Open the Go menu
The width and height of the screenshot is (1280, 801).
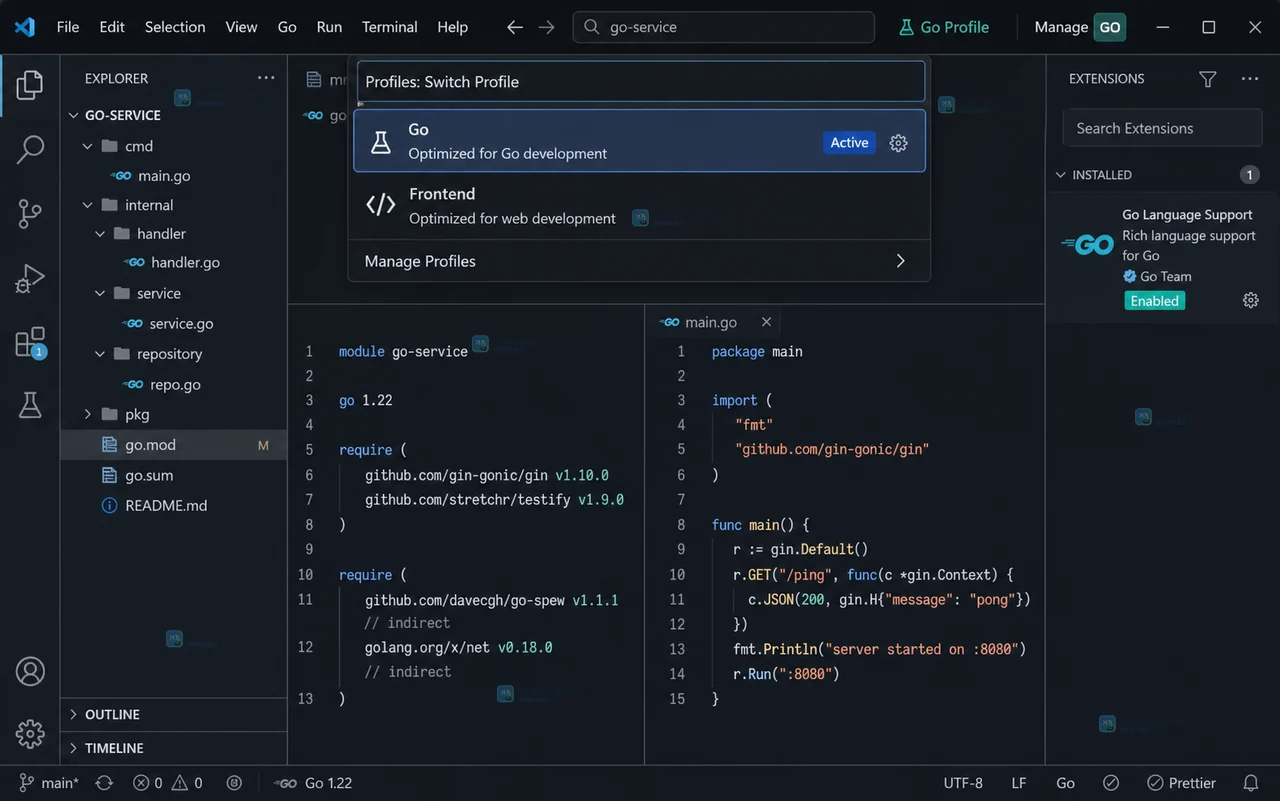pos(287,27)
